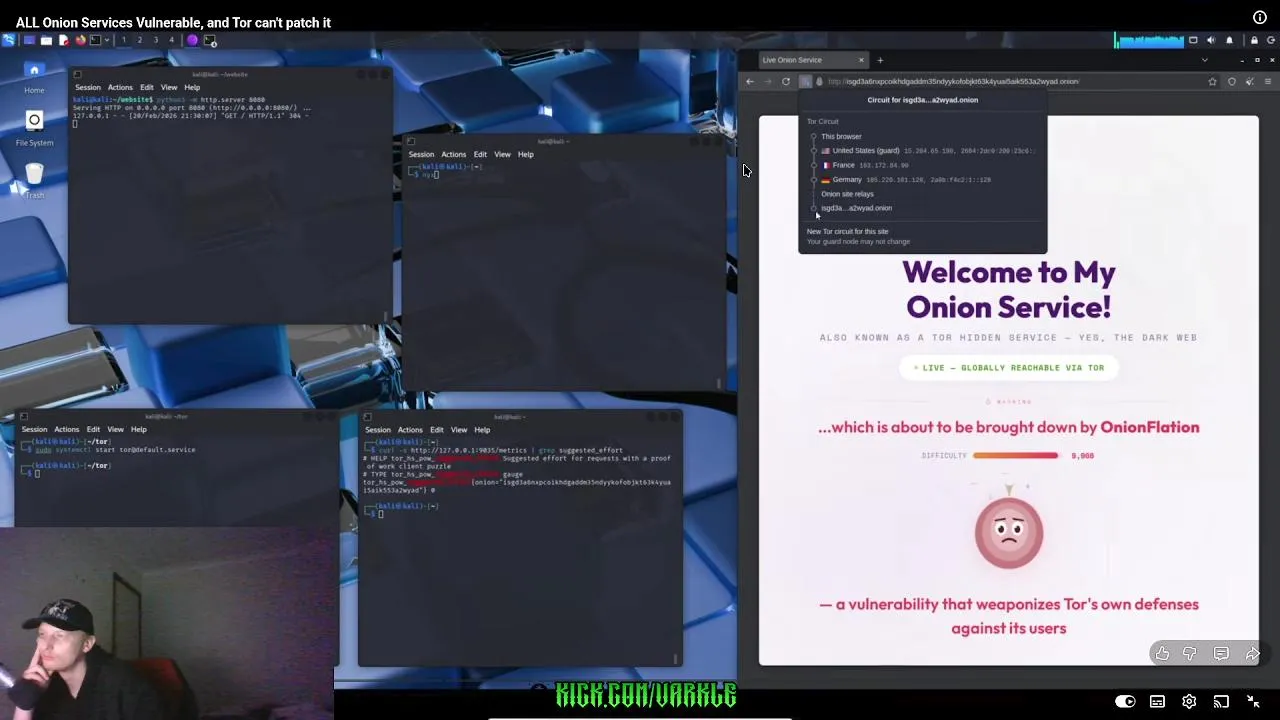This screenshot has height=720, width=1280.
Task: Reload the onion page
Action: [786, 82]
